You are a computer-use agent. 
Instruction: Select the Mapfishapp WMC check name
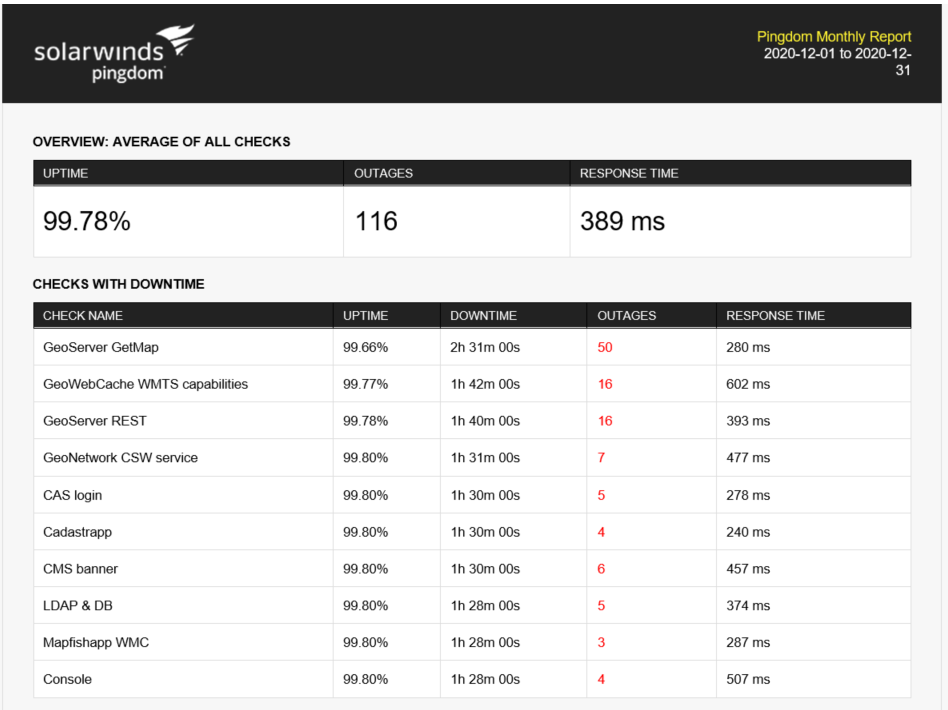click(96, 643)
